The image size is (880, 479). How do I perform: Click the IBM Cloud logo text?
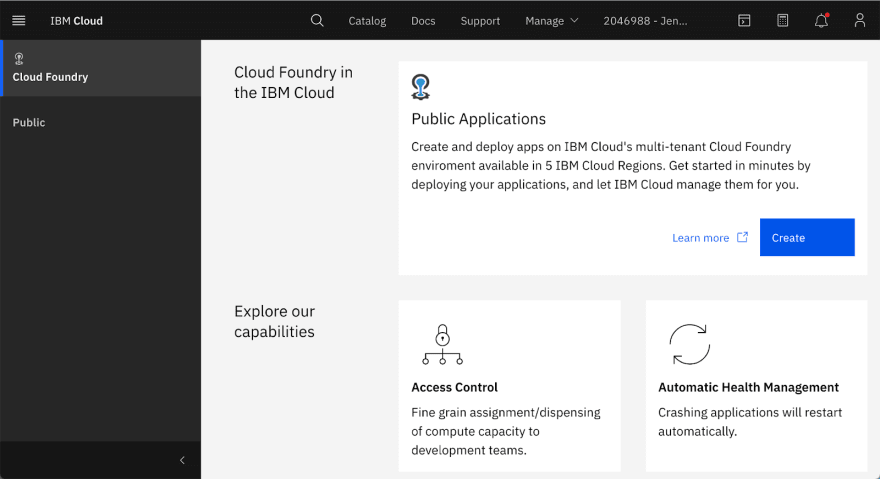[76, 21]
